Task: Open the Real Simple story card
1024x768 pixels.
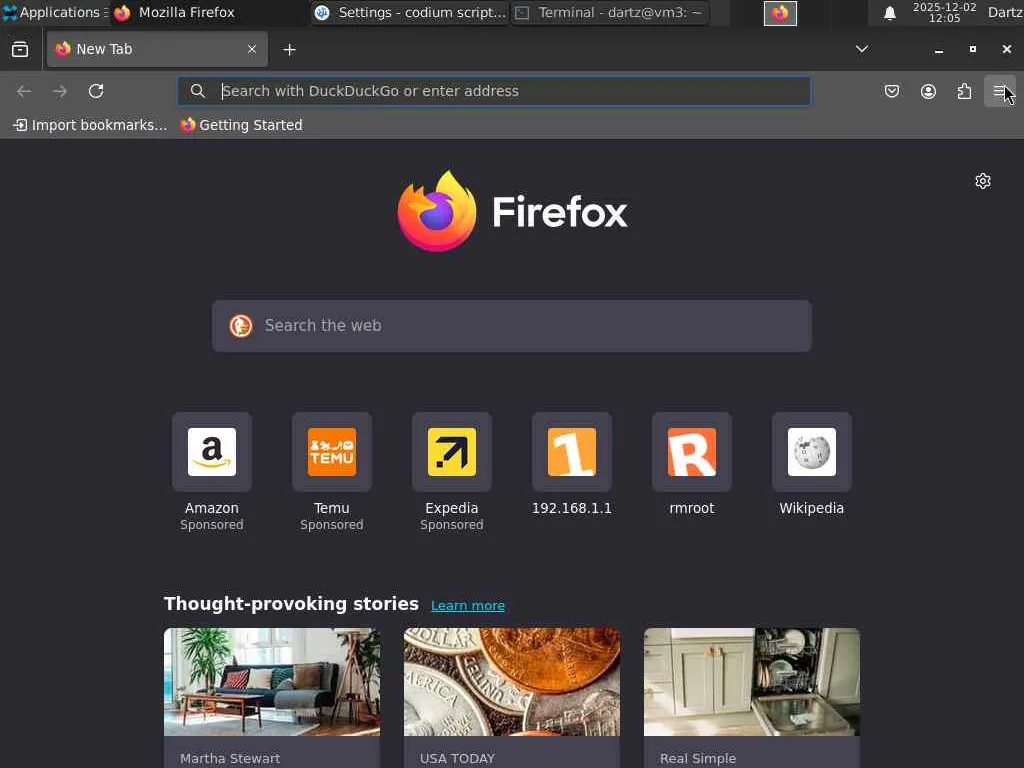Action: coord(752,697)
